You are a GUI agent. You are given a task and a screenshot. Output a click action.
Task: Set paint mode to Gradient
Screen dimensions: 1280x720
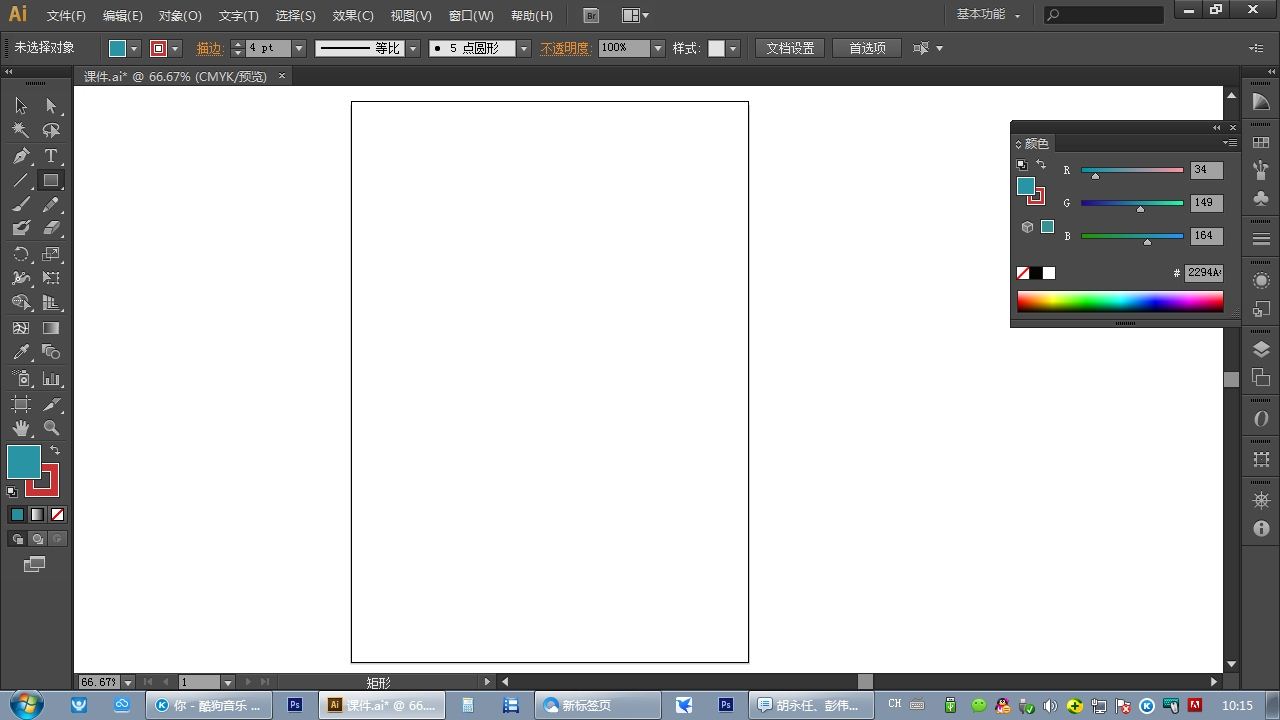[x=37, y=514]
